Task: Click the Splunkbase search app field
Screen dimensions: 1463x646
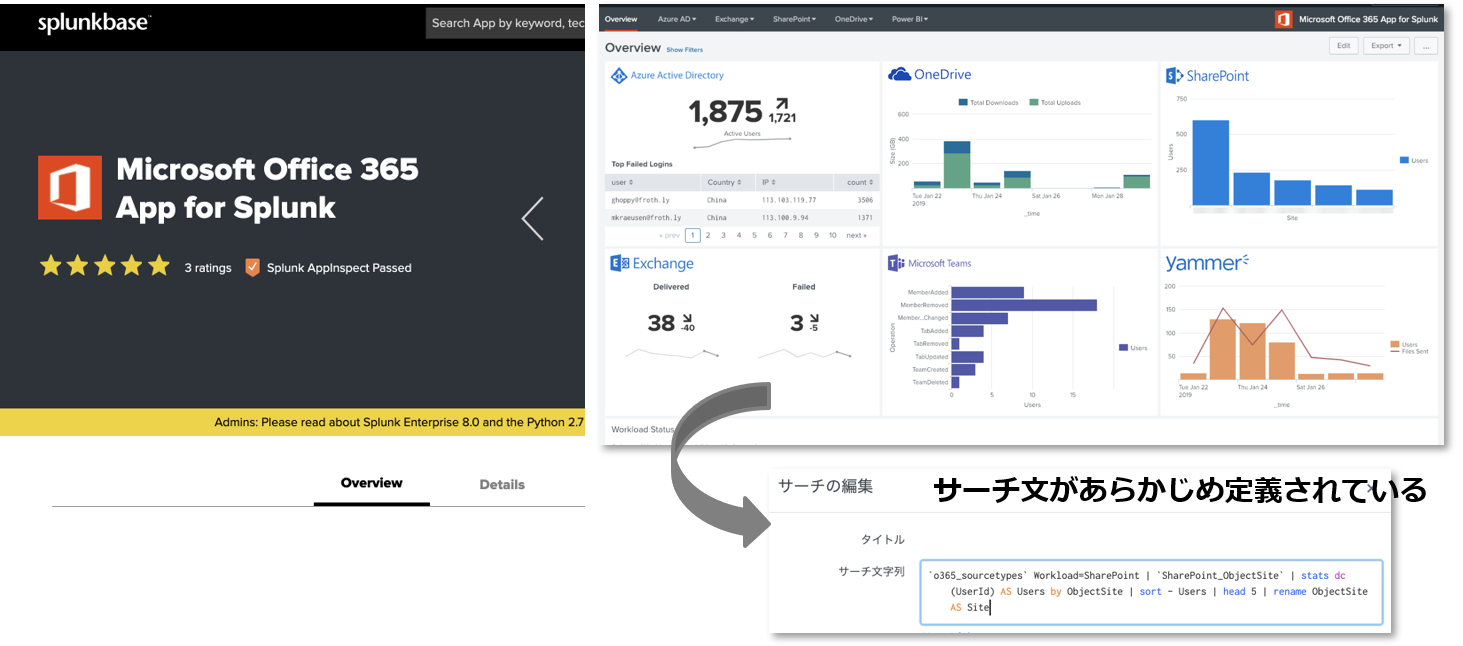Action: point(505,23)
